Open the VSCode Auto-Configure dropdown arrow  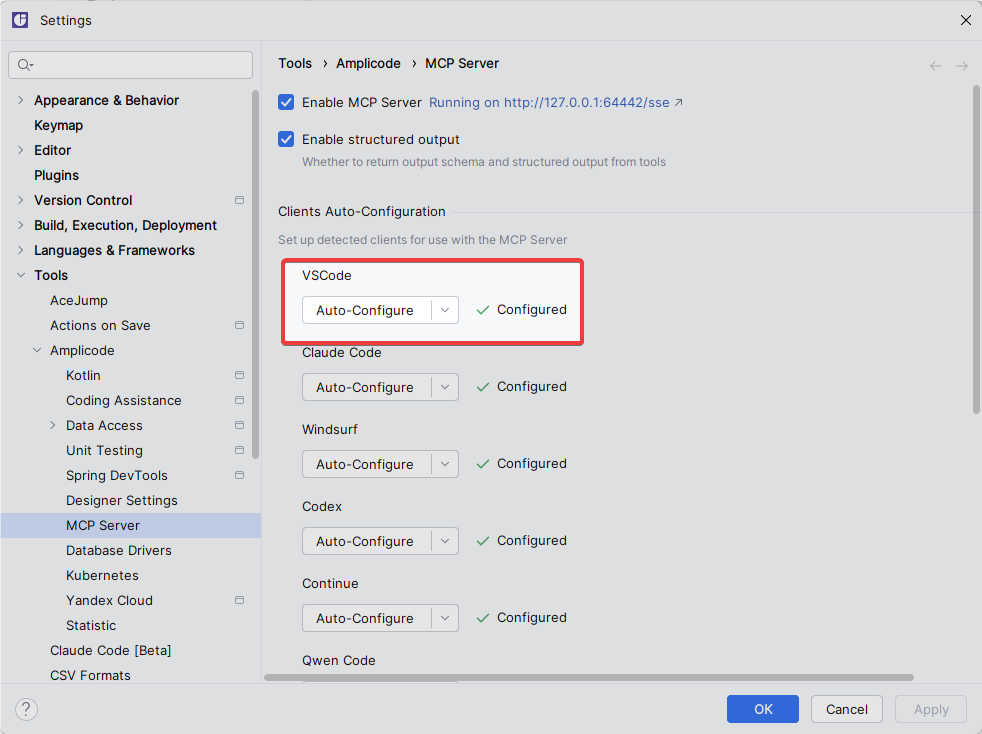coord(445,310)
